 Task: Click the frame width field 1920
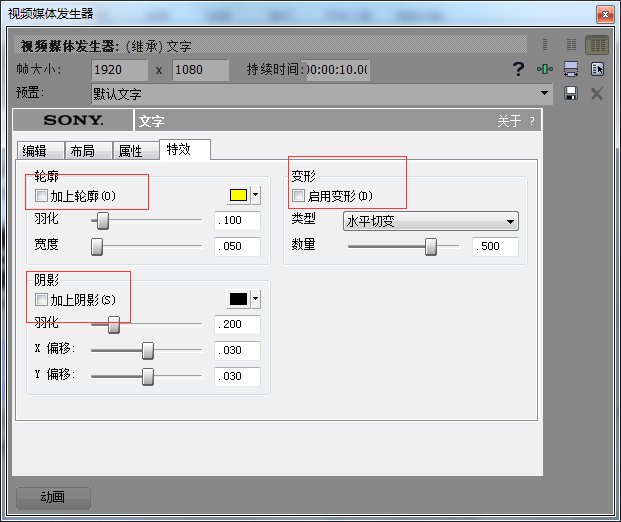(119, 70)
